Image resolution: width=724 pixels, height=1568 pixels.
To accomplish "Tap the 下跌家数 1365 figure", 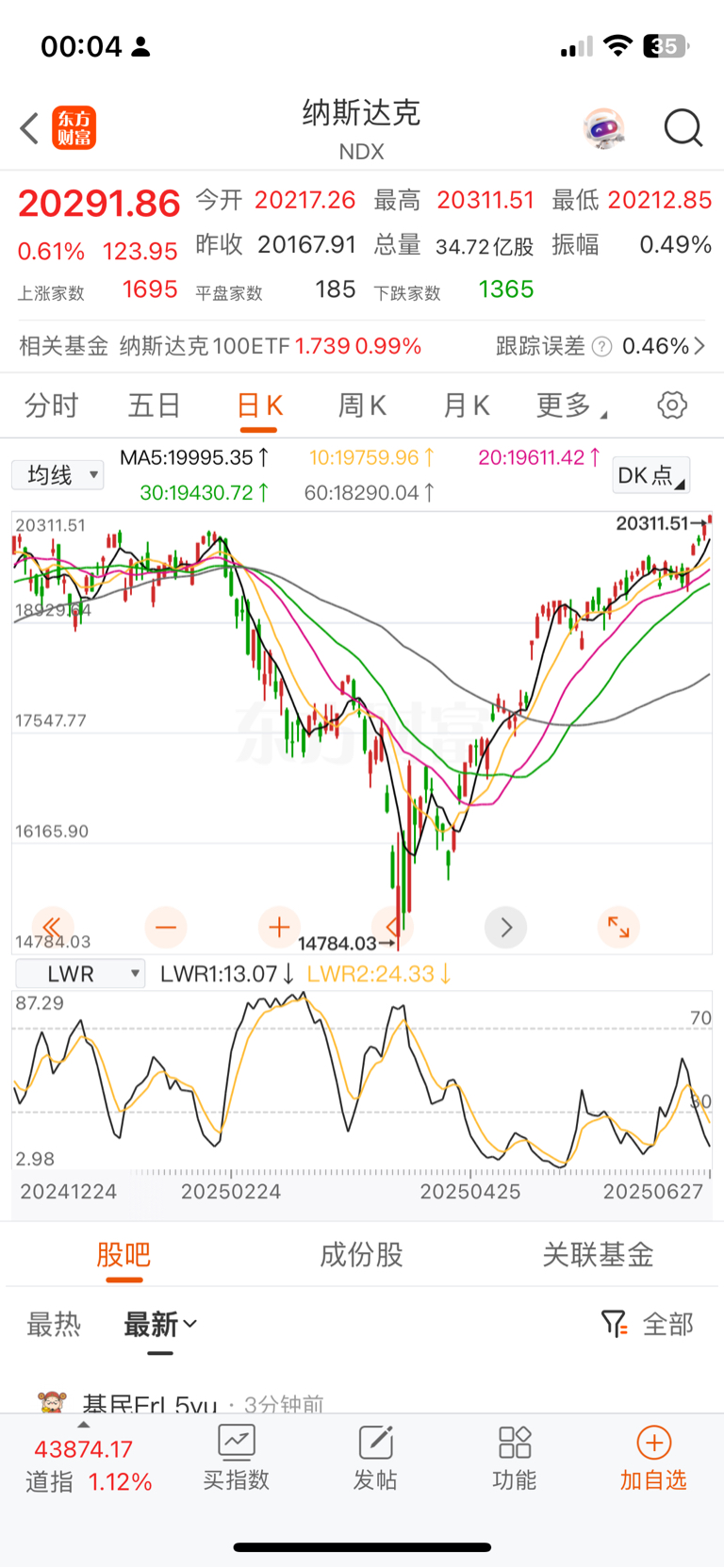I will pyautogui.click(x=506, y=289).
